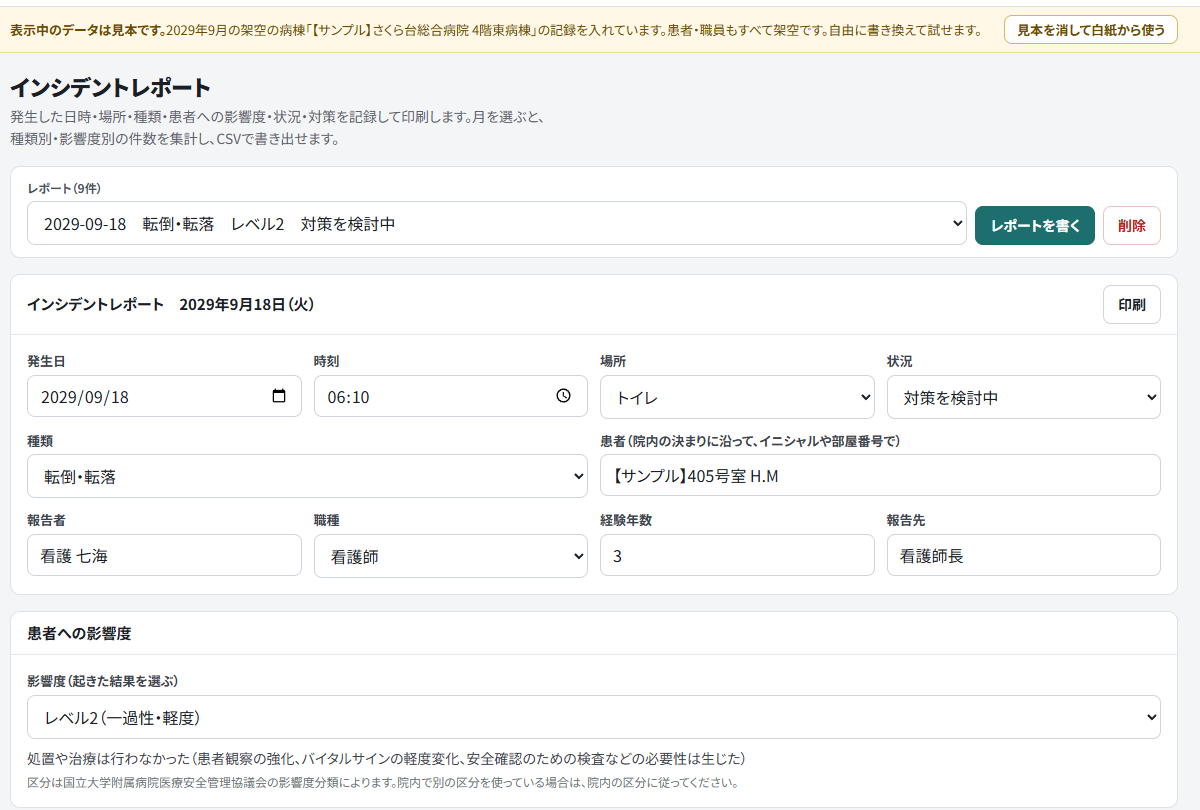The height and width of the screenshot is (810, 1200).
Task: Click the 削除 button
Action: click(x=1132, y=225)
